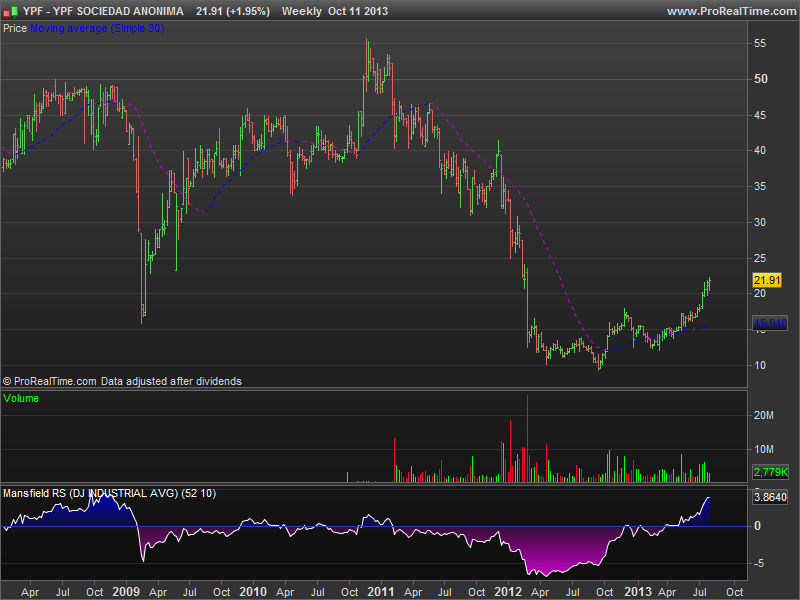The width and height of the screenshot is (800, 600).
Task: Click the Price panel label
Action: point(15,29)
